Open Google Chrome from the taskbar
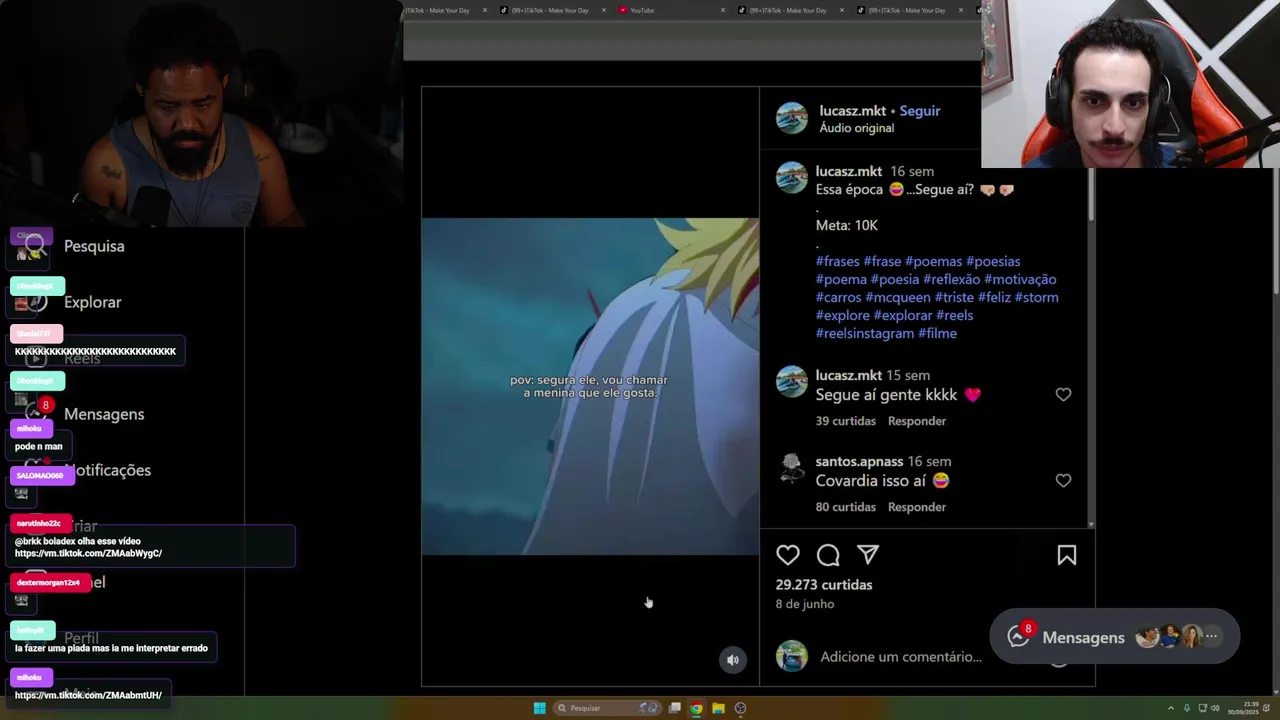This screenshot has height=720, width=1280. point(696,708)
